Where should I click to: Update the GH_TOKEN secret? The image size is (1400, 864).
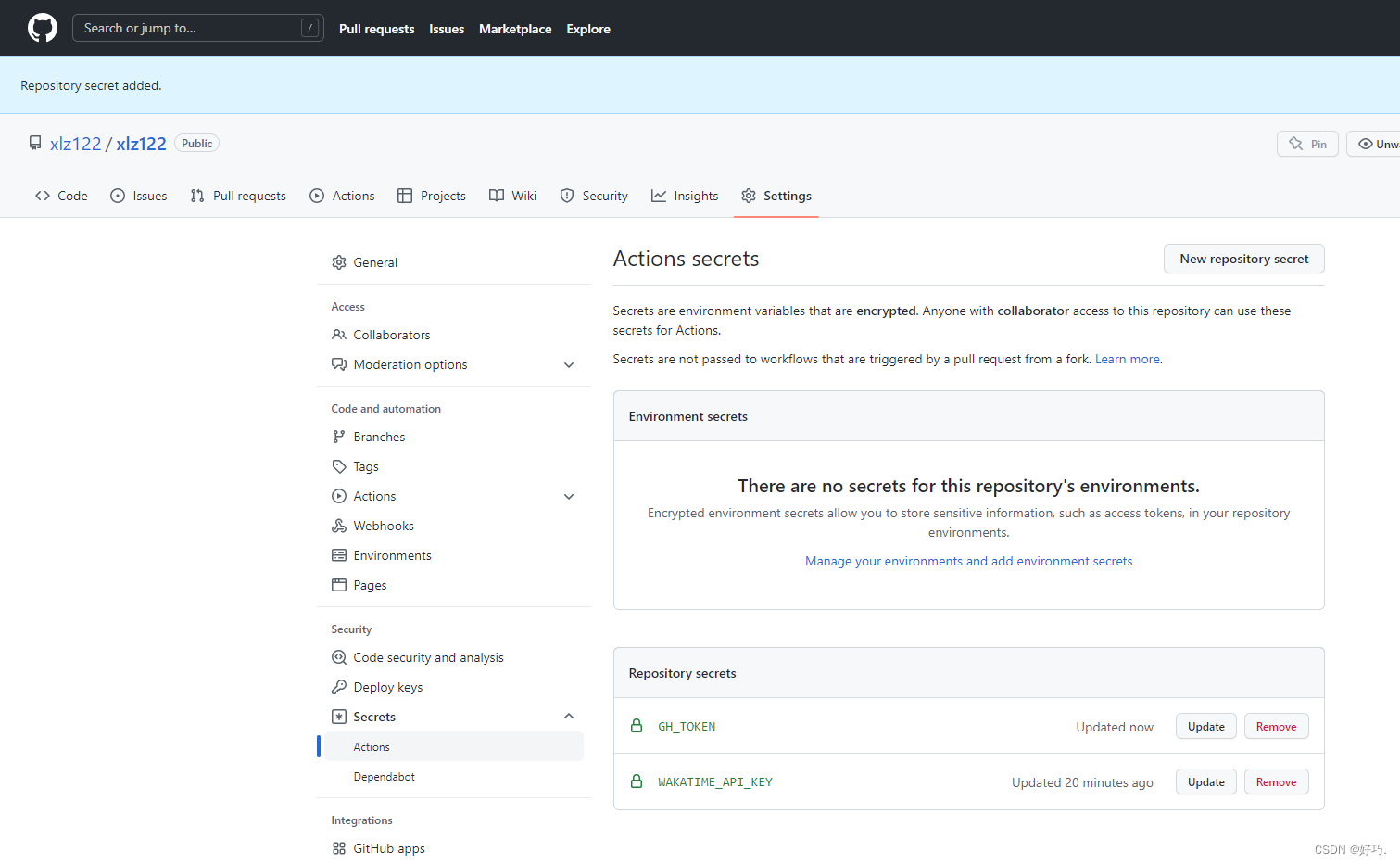coord(1206,726)
